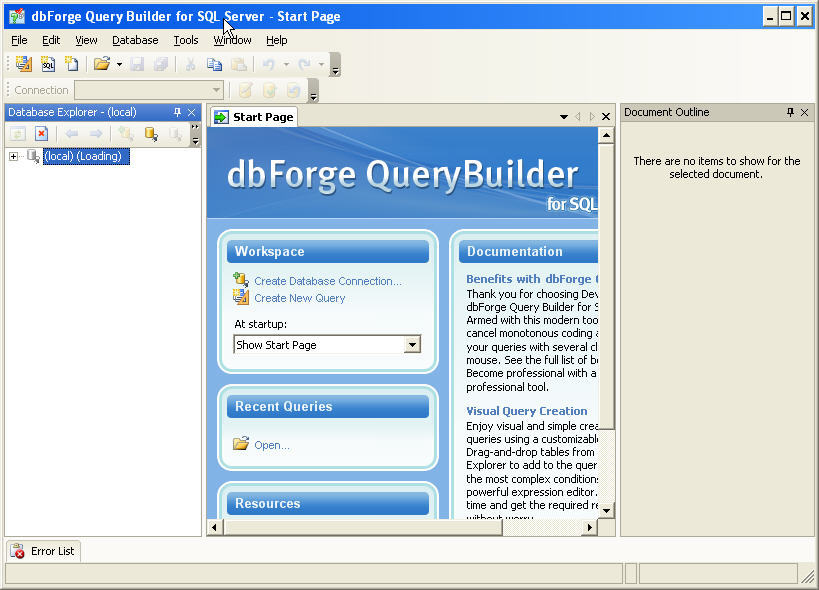The width and height of the screenshot is (819, 590).
Task: Close the Start Page document
Action: point(606,117)
